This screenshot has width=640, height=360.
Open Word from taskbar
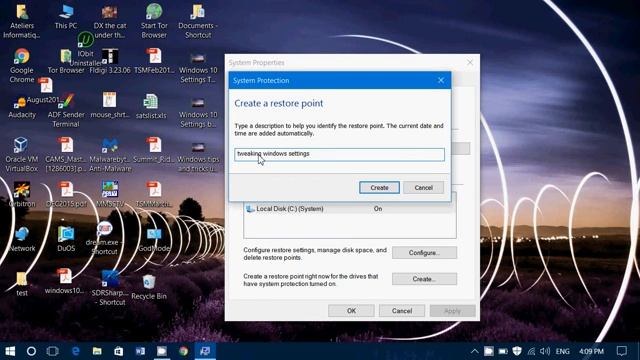[x=140, y=351]
